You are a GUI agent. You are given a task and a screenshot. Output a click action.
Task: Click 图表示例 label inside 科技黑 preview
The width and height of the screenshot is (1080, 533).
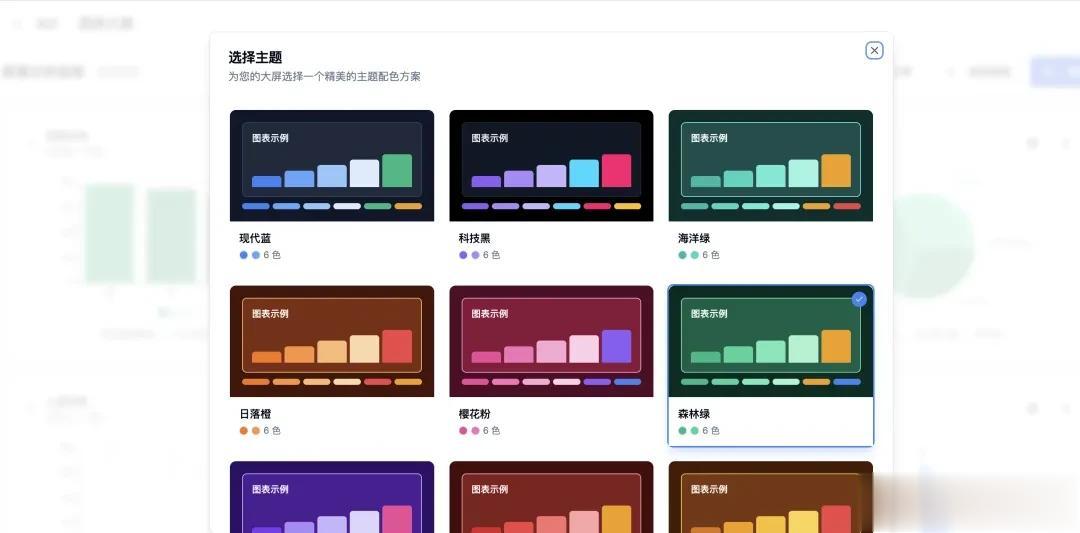tap(490, 138)
